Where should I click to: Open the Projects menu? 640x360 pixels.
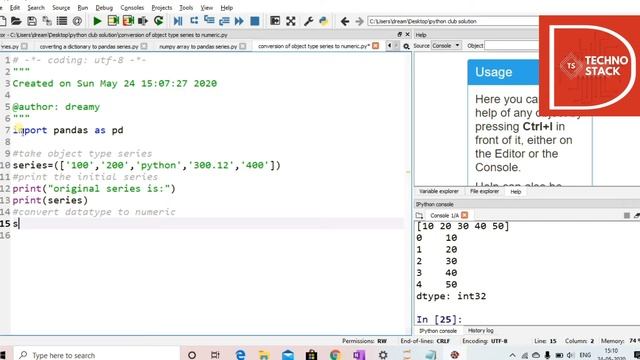[162, 8]
